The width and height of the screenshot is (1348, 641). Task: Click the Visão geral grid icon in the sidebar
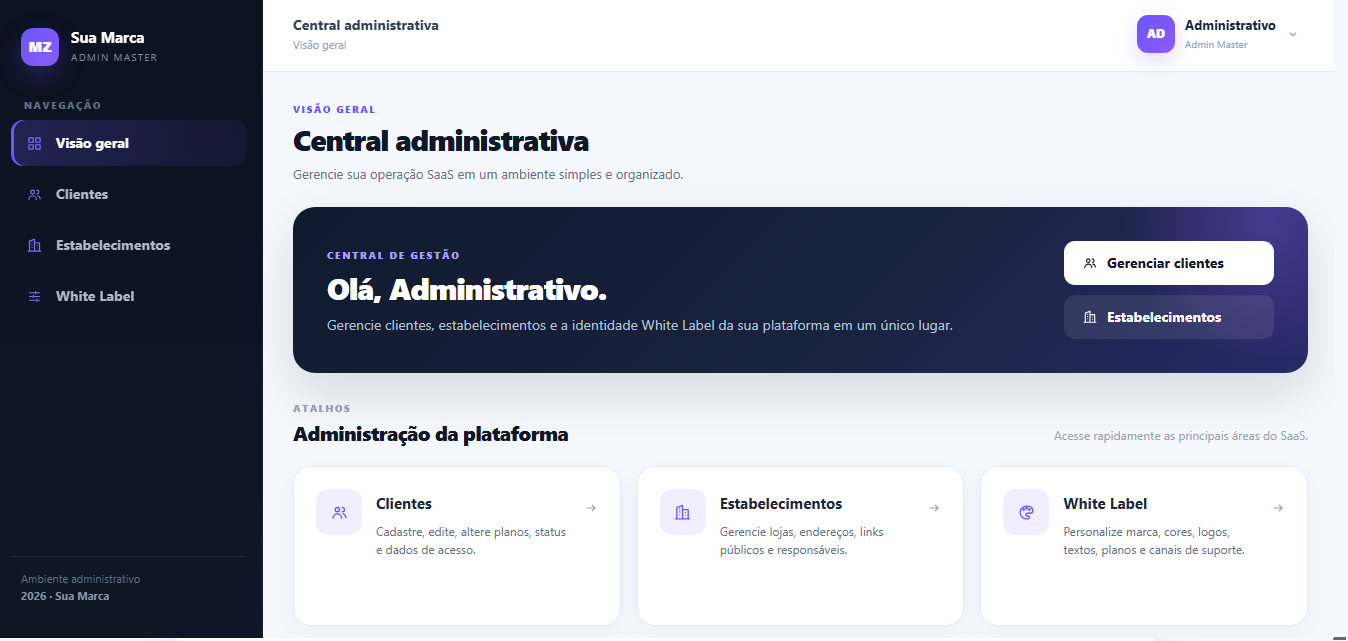click(x=35, y=143)
